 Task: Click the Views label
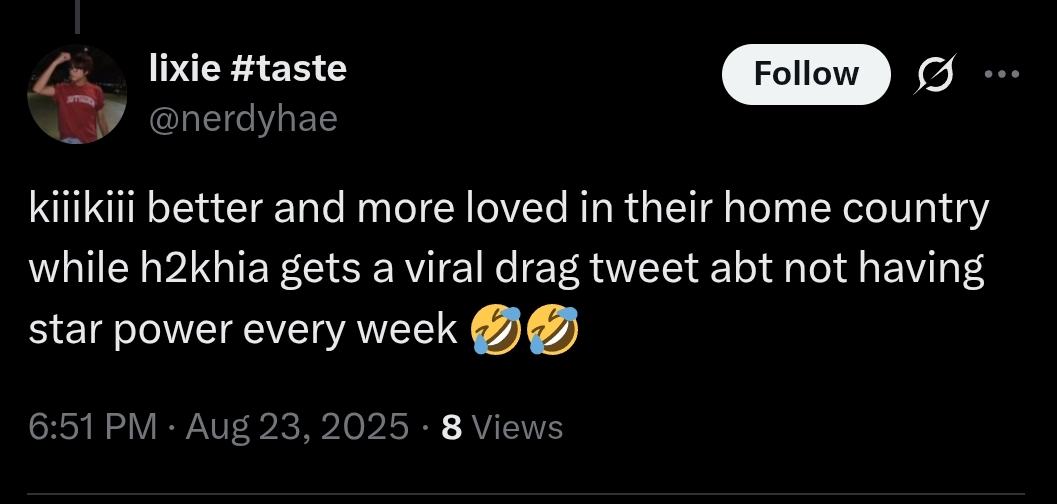pos(517,428)
